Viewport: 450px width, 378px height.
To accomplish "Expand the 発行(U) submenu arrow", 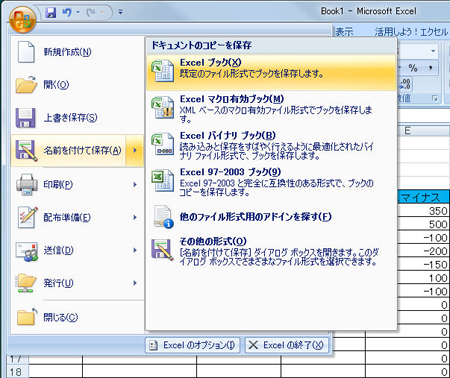I will point(135,283).
